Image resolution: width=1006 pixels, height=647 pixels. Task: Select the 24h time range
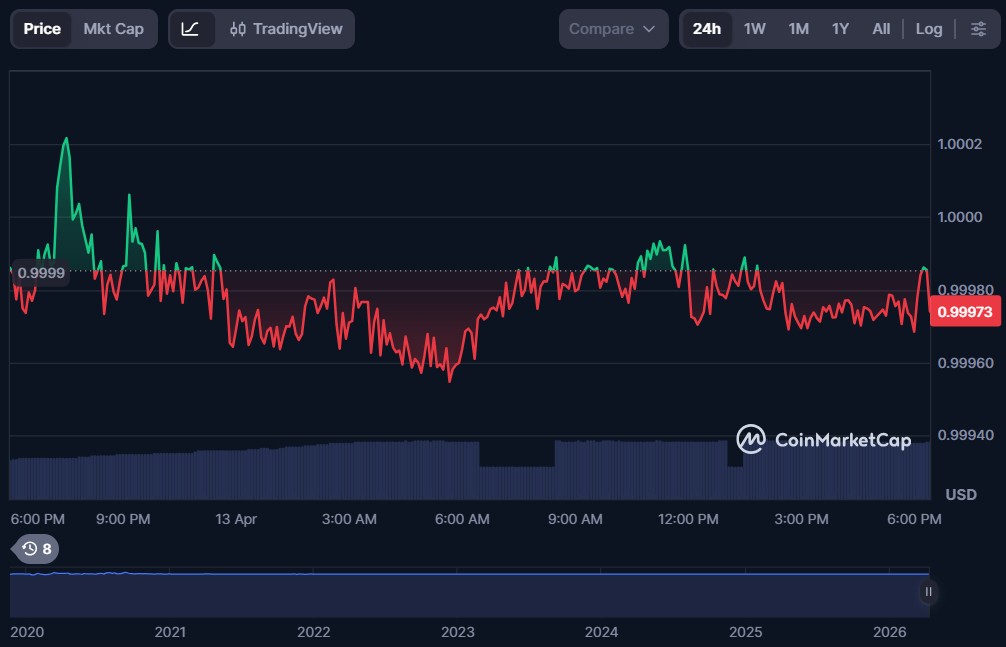point(706,29)
